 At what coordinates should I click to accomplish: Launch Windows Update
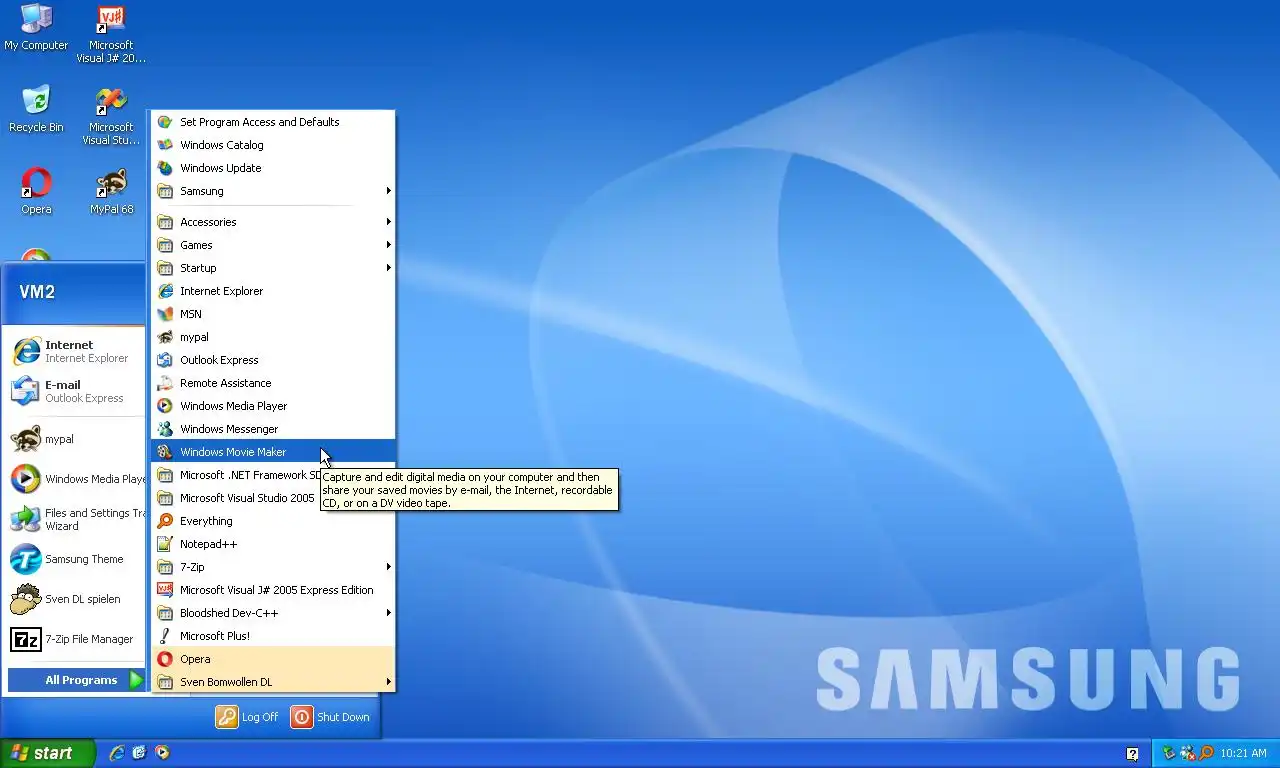(273, 168)
